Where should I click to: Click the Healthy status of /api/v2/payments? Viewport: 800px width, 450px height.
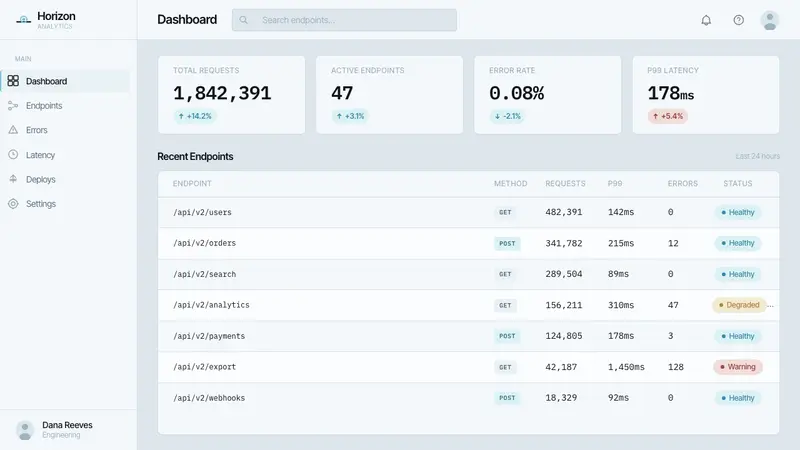[738, 336]
